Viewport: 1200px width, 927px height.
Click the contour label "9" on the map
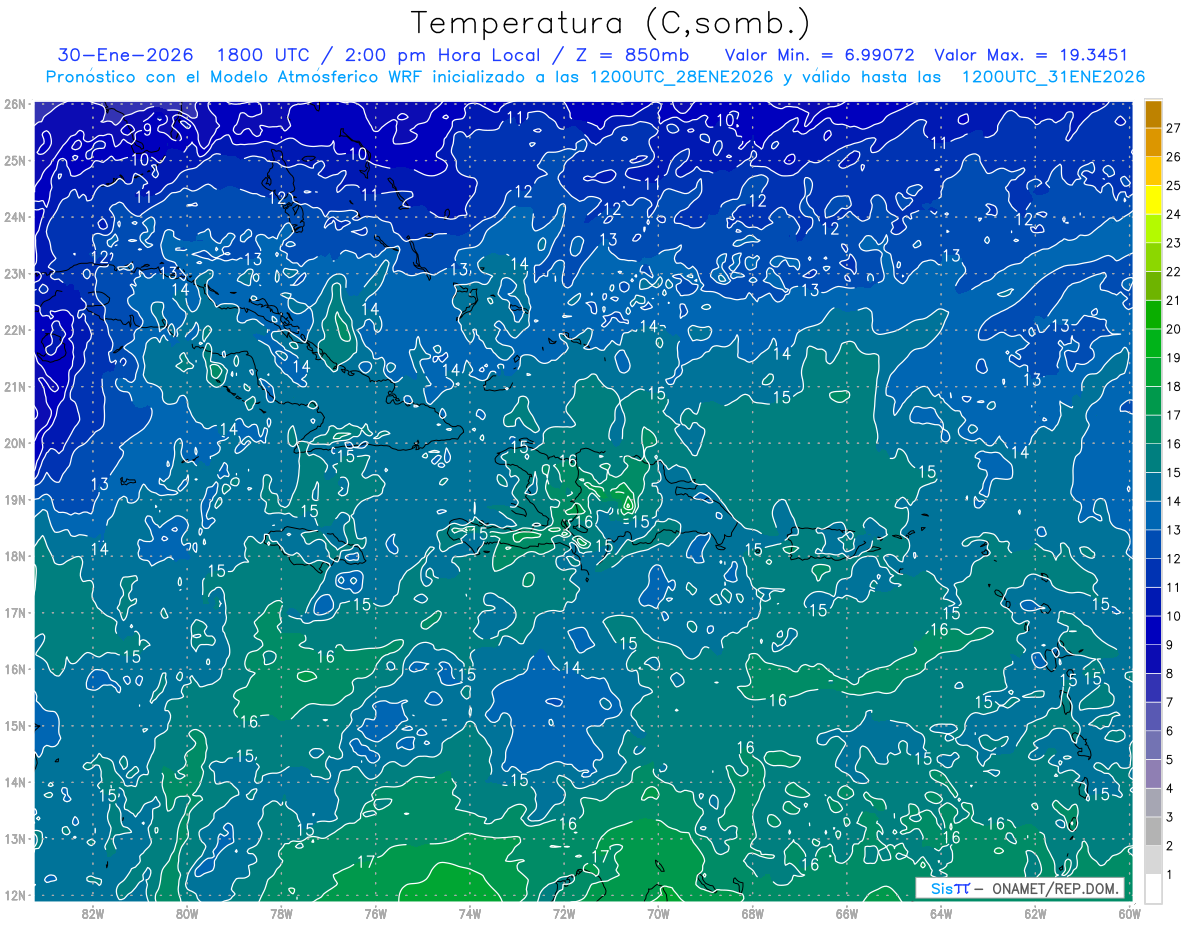(x=147, y=129)
